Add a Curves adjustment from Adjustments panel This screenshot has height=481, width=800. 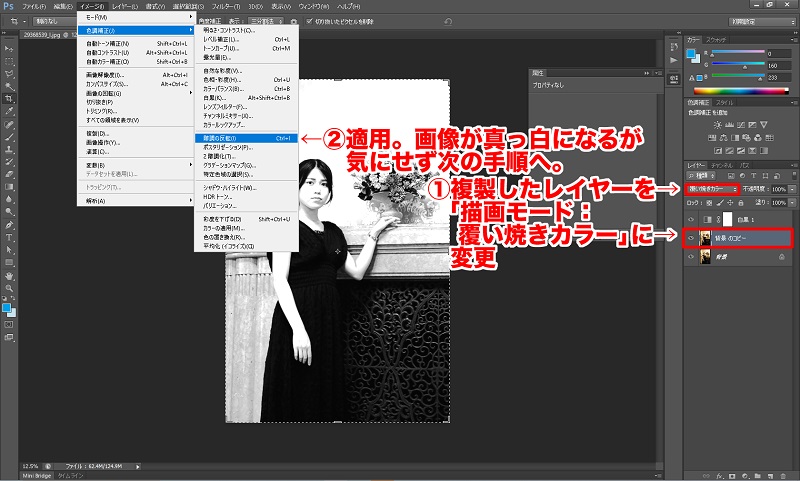pyautogui.click(x=741, y=124)
